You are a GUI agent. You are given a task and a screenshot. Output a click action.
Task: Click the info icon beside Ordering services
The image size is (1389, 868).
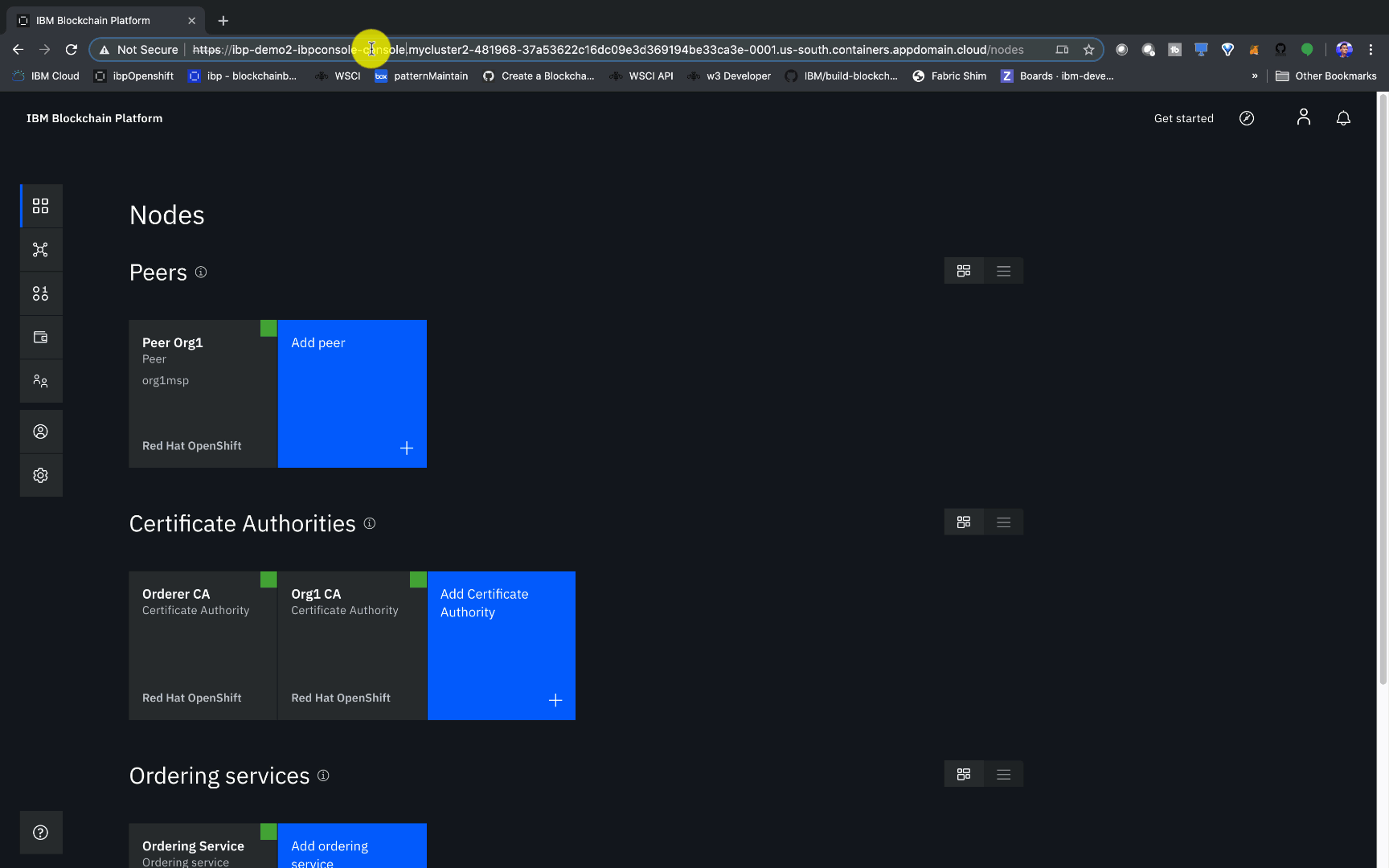click(x=323, y=776)
